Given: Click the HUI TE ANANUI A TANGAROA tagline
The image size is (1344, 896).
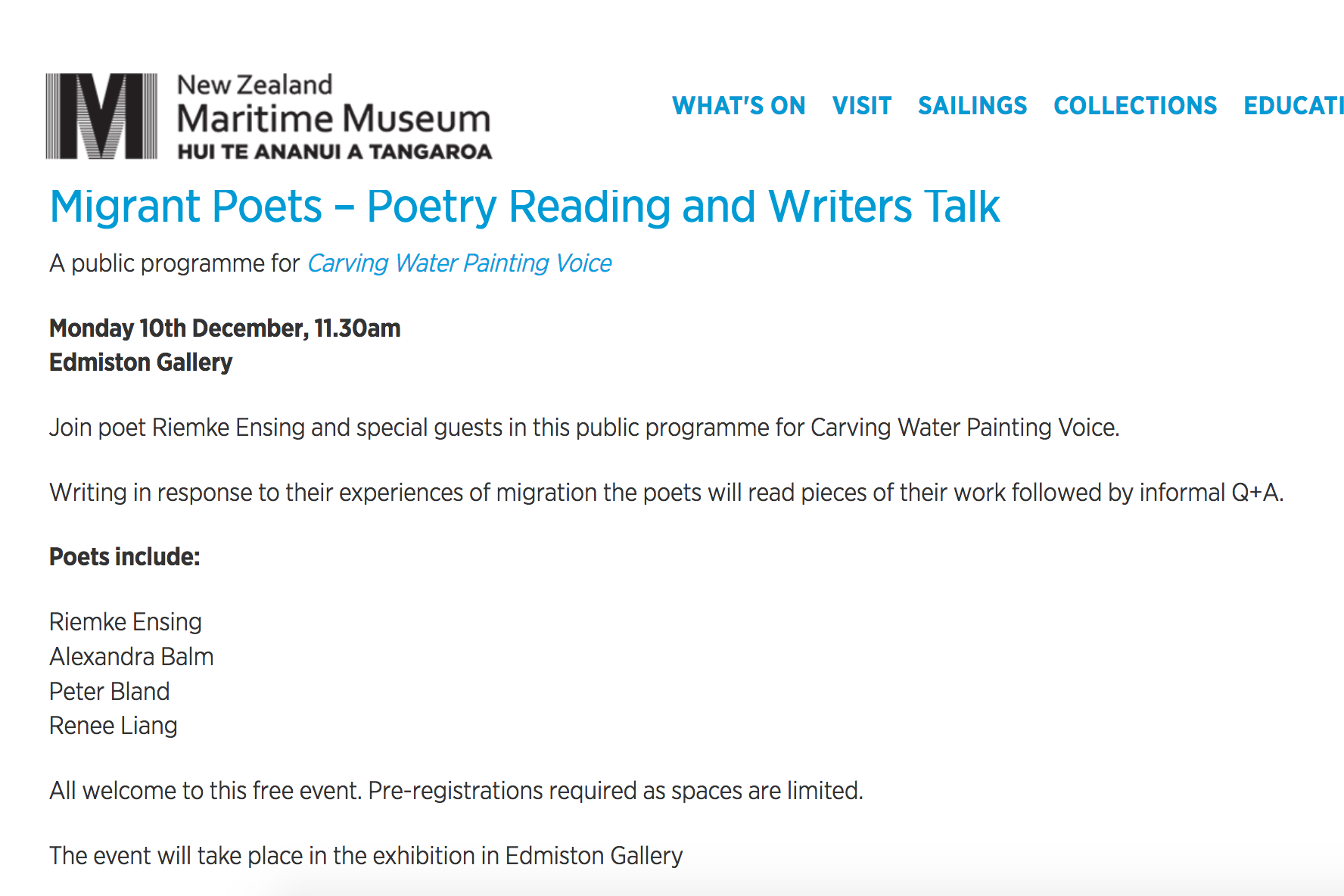Looking at the screenshot, I should [x=334, y=152].
